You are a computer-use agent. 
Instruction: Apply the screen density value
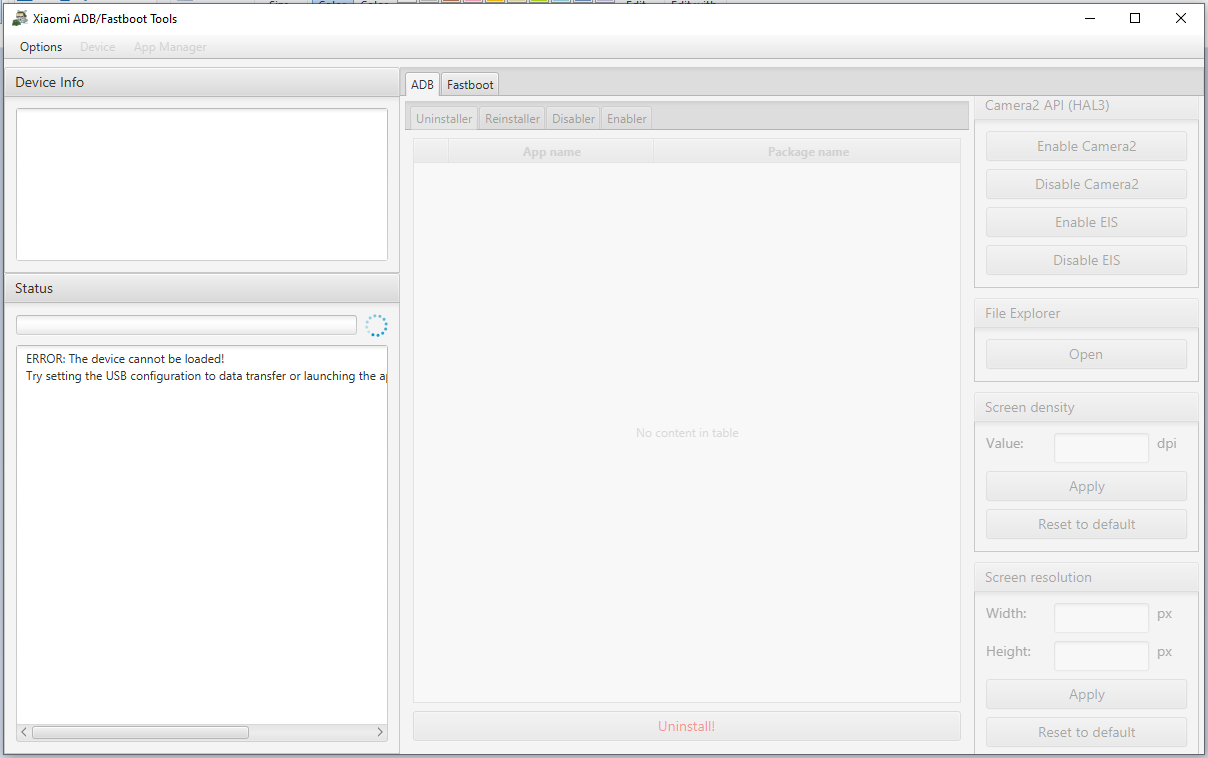click(x=1086, y=486)
